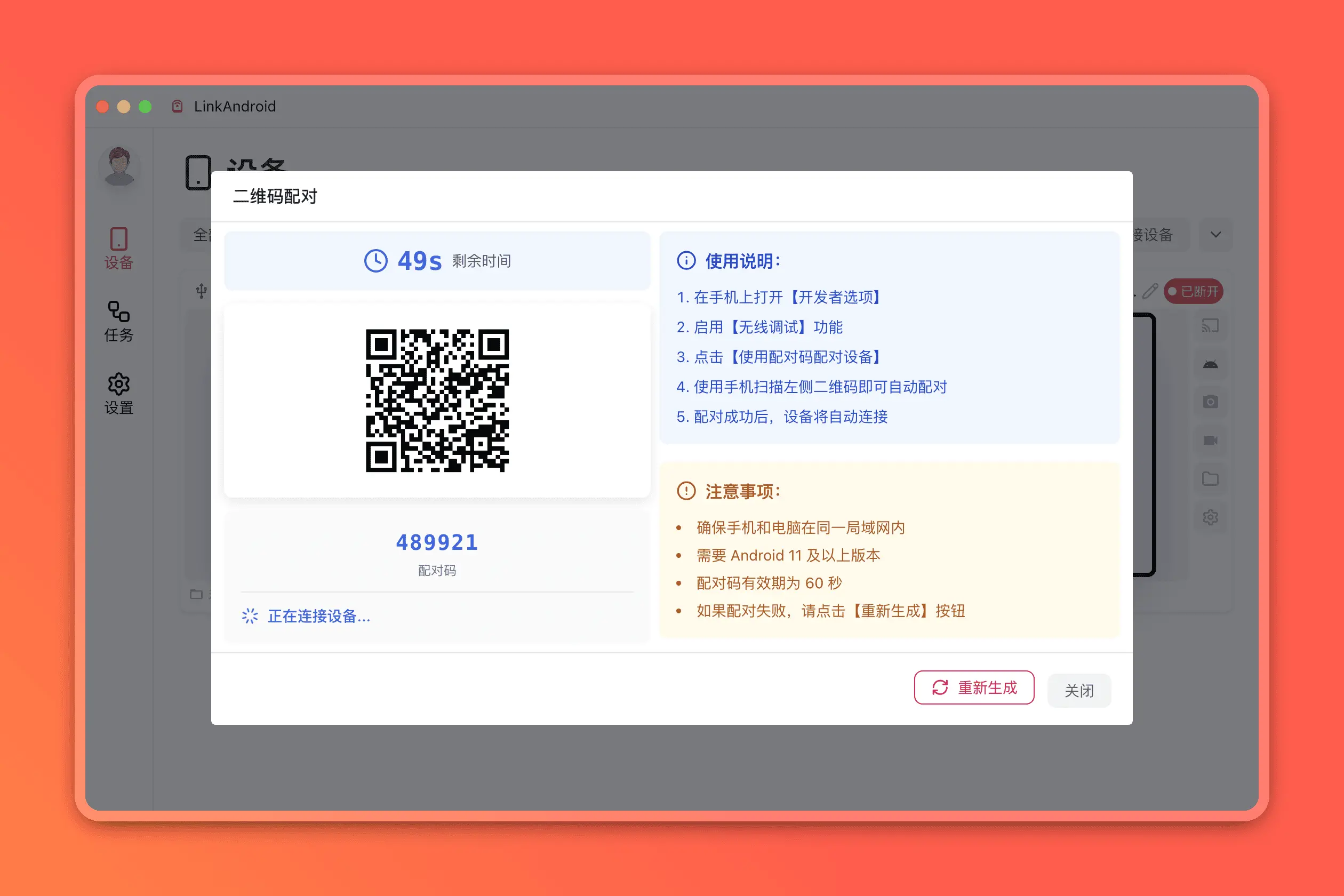Click the video record icon
This screenshot has width=1344, height=896.
pos(1210,440)
